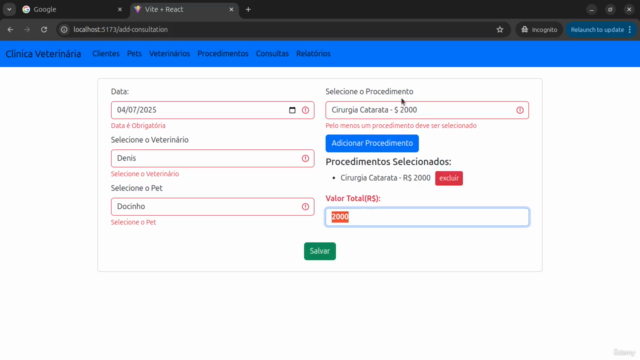Open the calendar picker in Data field
The width and height of the screenshot is (640, 360).
pyautogui.click(x=292, y=110)
